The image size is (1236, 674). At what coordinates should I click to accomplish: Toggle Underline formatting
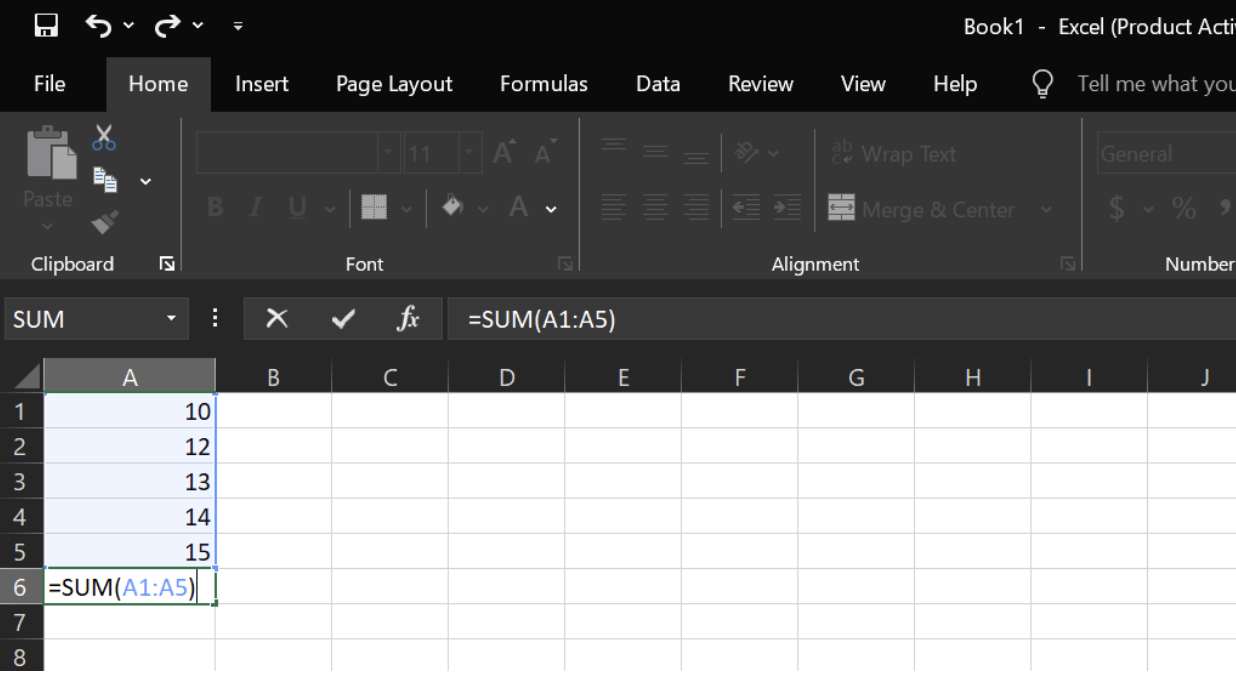(x=297, y=209)
